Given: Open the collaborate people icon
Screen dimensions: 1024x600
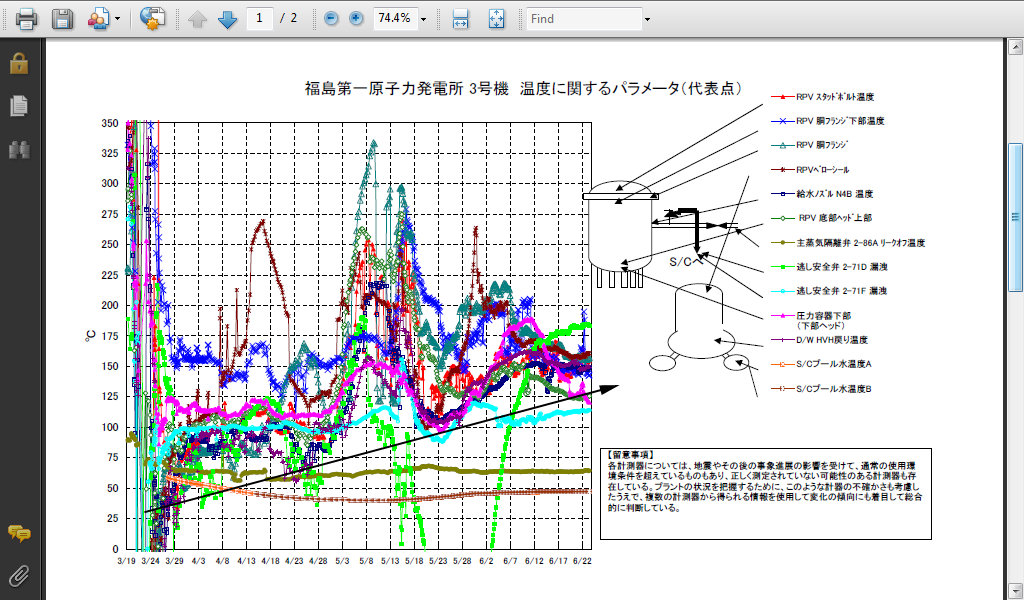Looking at the screenshot, I should (x=99, y=19).
